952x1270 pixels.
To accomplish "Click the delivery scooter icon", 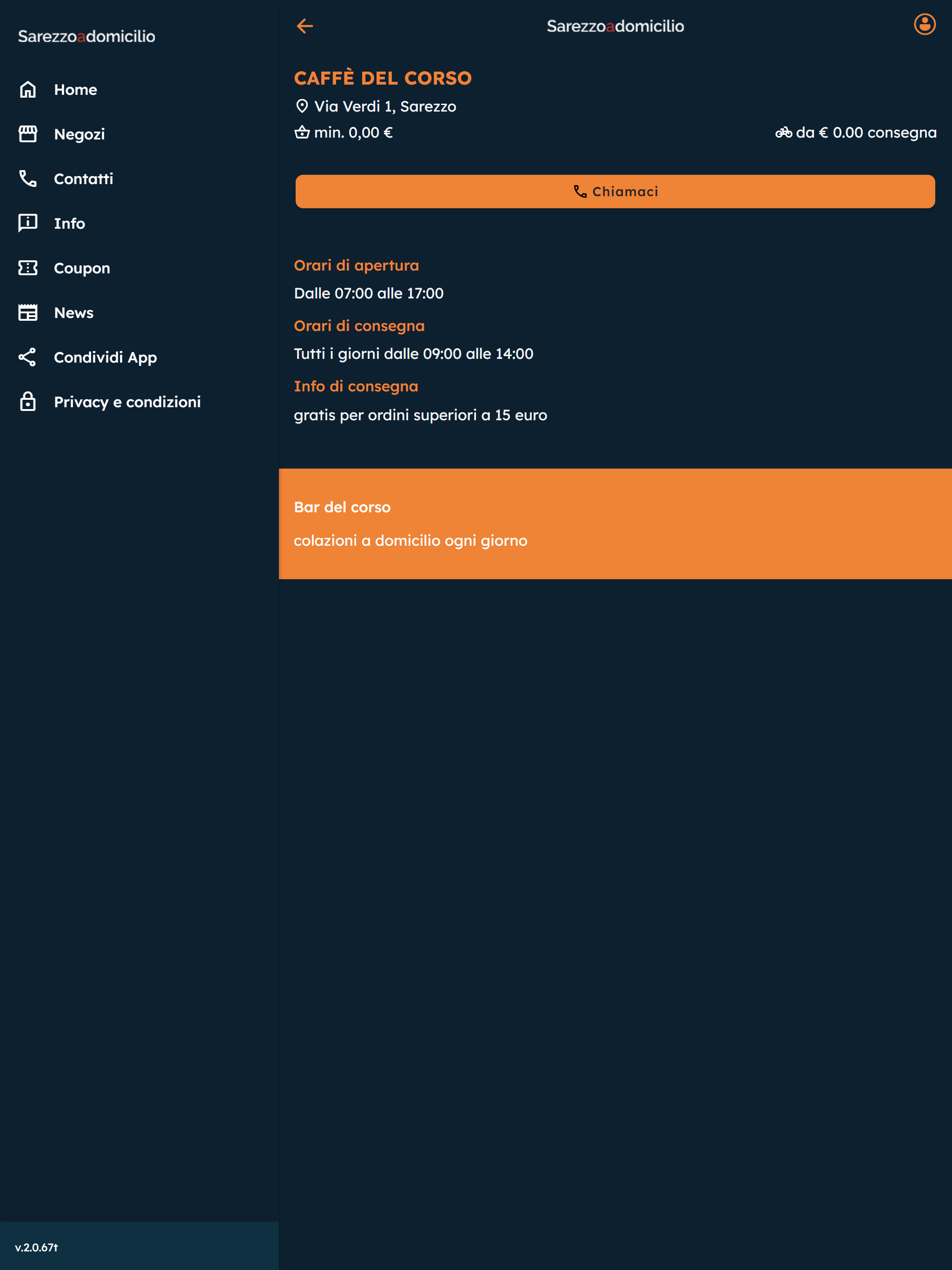I will pyautogui.click(x=783, y=132).
